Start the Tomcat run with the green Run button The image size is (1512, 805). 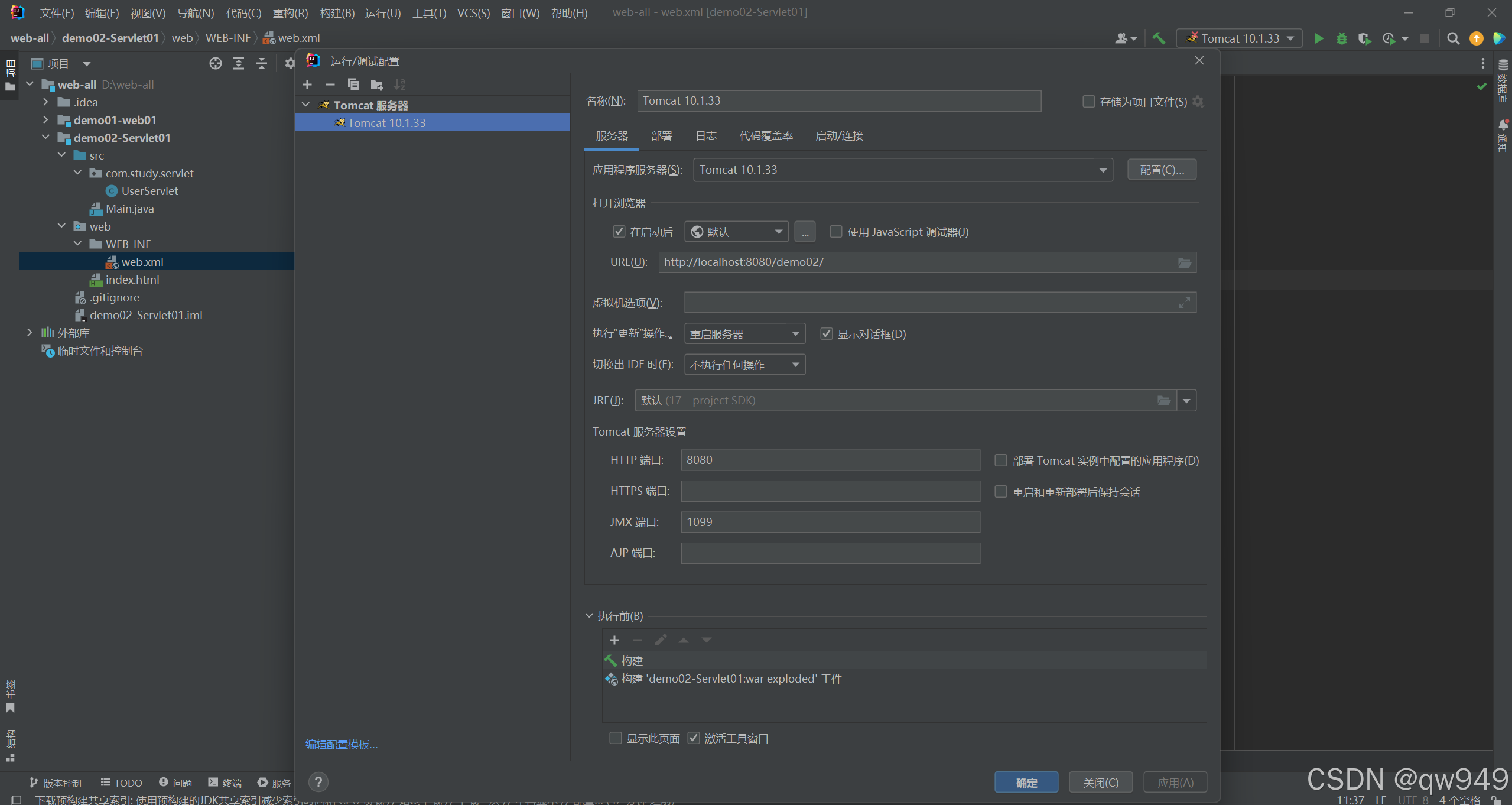pyautogui.click(x=1318, y=38)
